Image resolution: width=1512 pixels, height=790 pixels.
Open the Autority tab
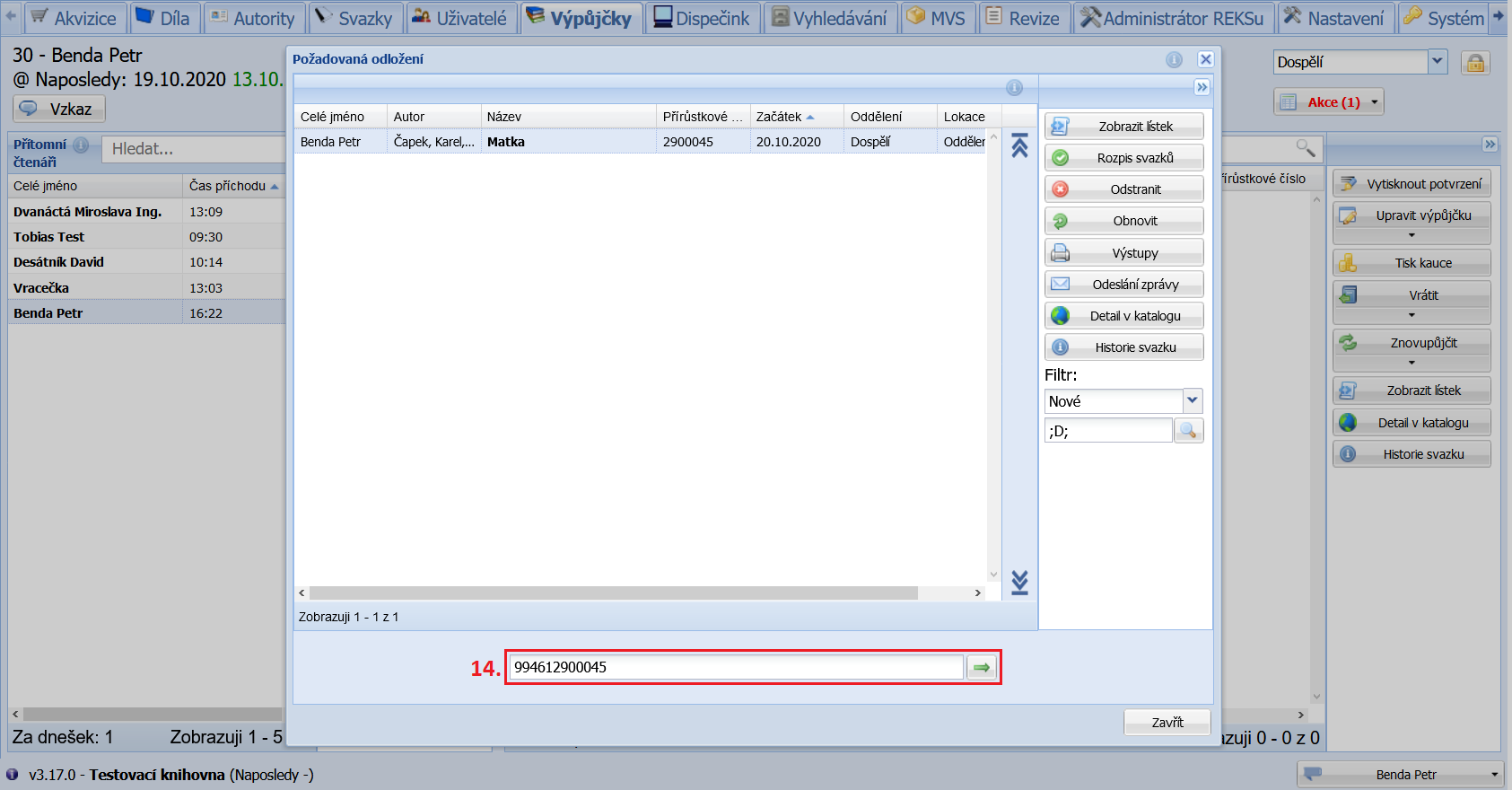coord(253,18)
